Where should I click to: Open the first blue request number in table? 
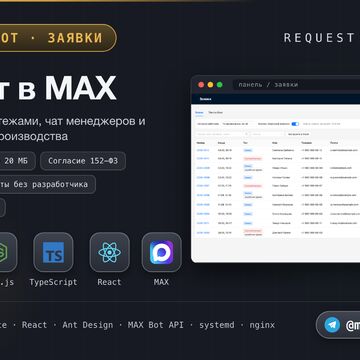203,150
